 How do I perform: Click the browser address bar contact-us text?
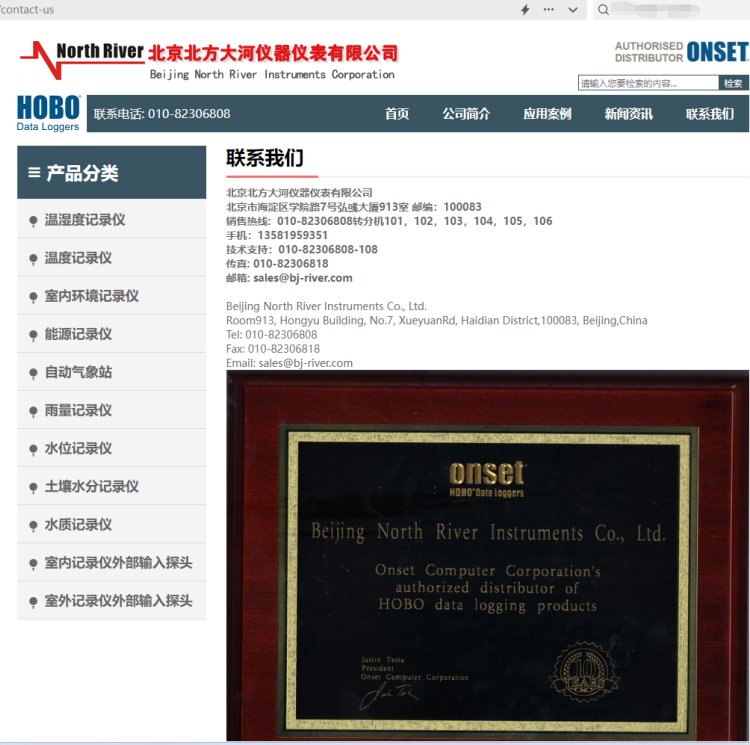pos(27,10)
